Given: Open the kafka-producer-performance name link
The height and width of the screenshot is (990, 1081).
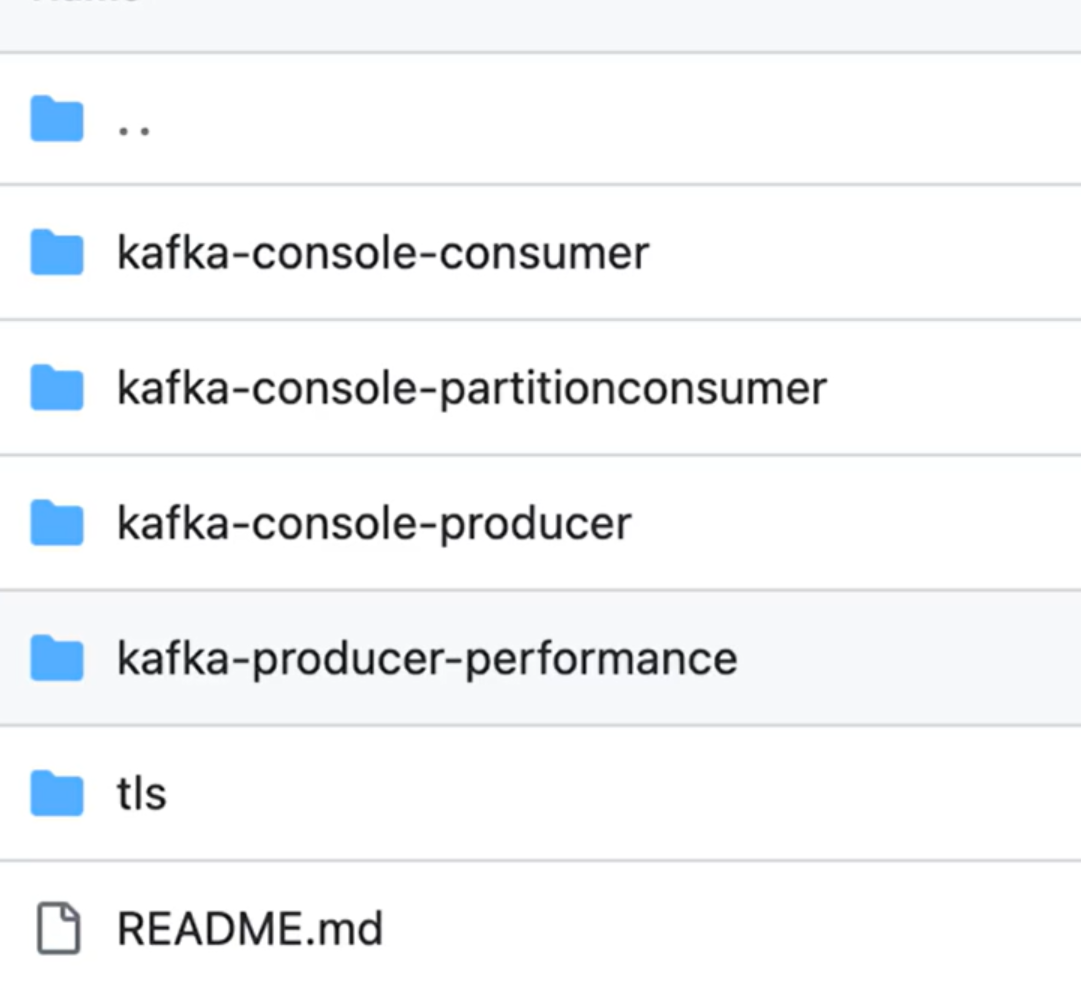Looking at the screenshot, I should [x=427, y=658].
